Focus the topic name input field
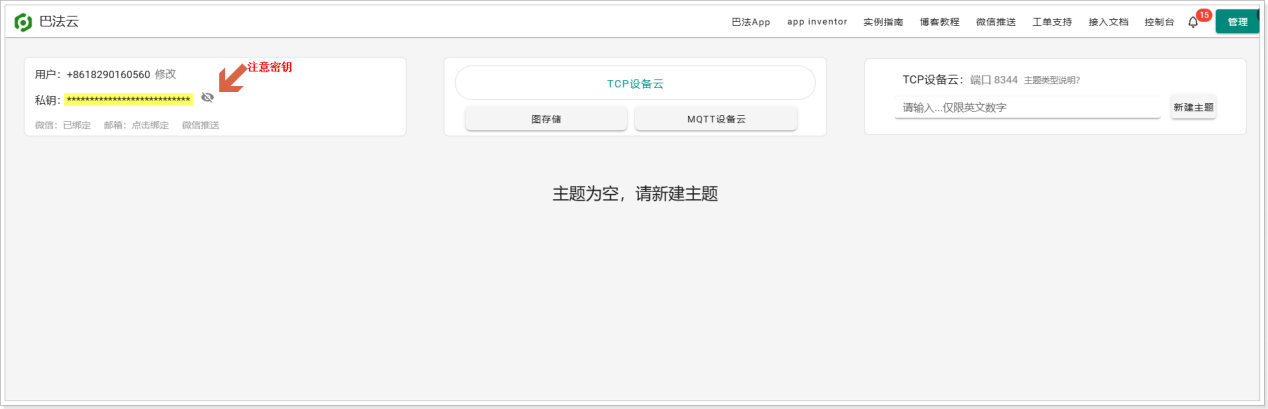 tap(1028, 107)
